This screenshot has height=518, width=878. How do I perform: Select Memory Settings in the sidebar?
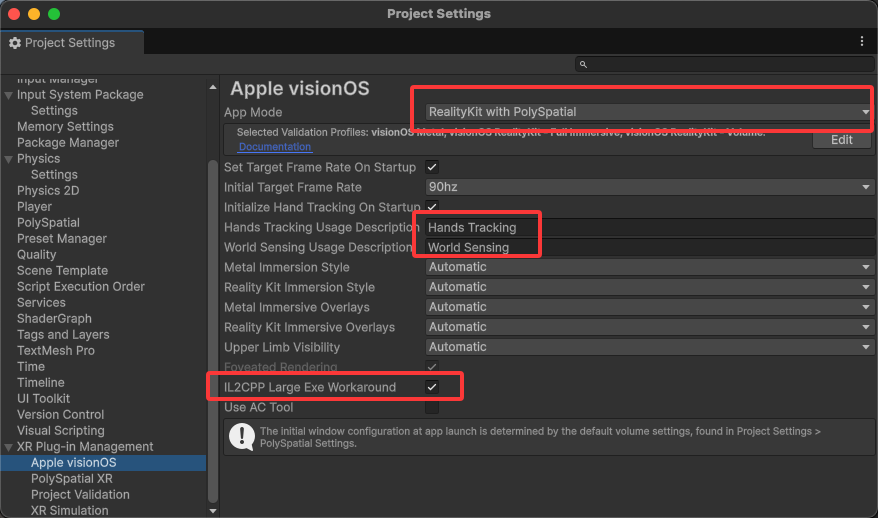[x=65, y=127]
